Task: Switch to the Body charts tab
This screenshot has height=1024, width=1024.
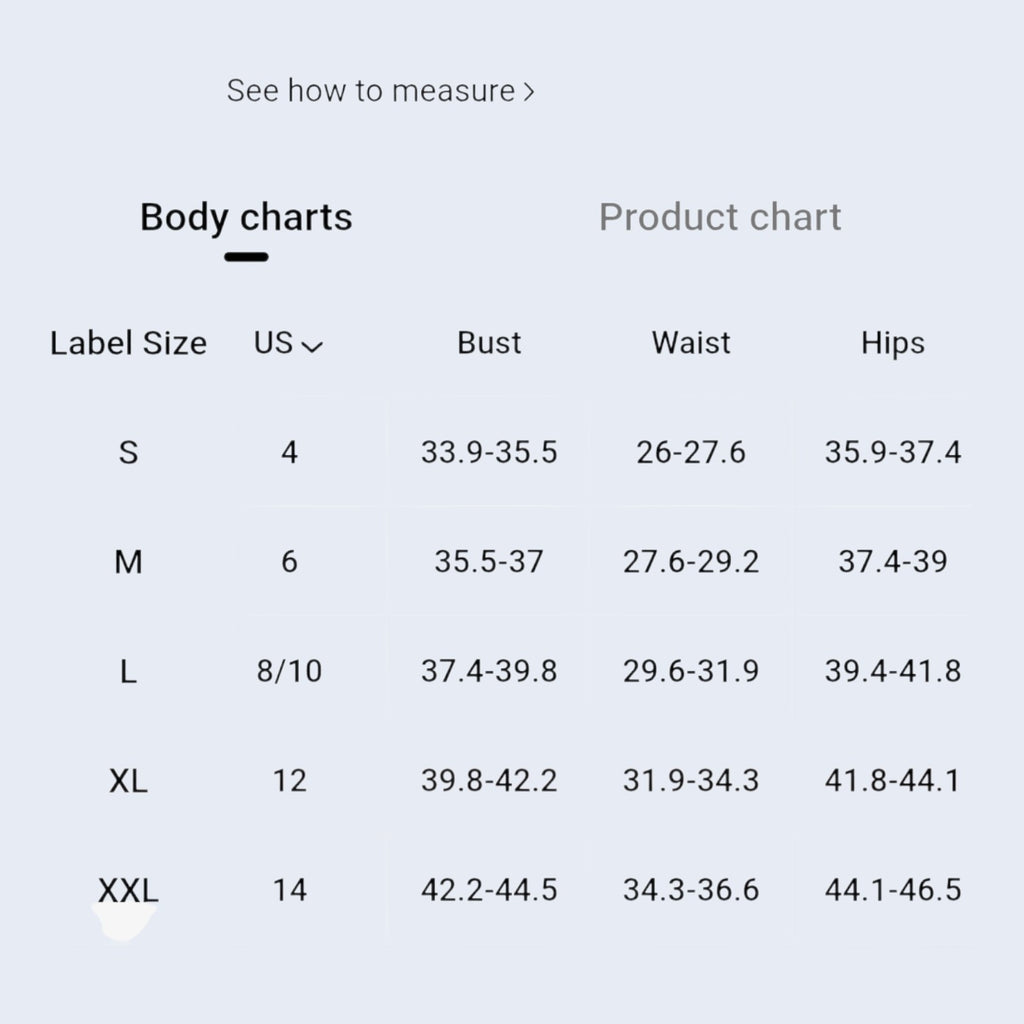Action: [x=246, y=217]
